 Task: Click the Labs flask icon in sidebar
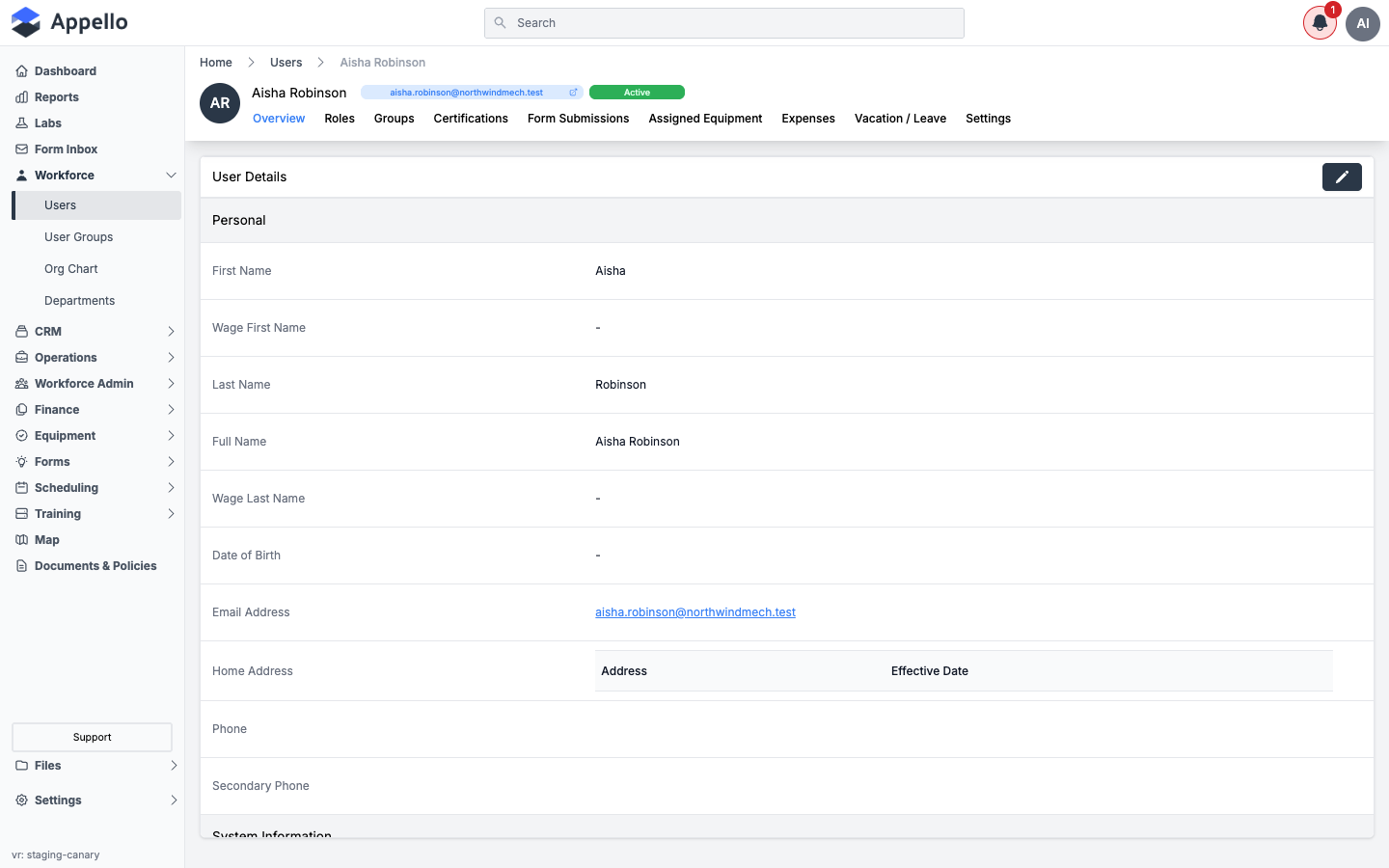[21, 123]
